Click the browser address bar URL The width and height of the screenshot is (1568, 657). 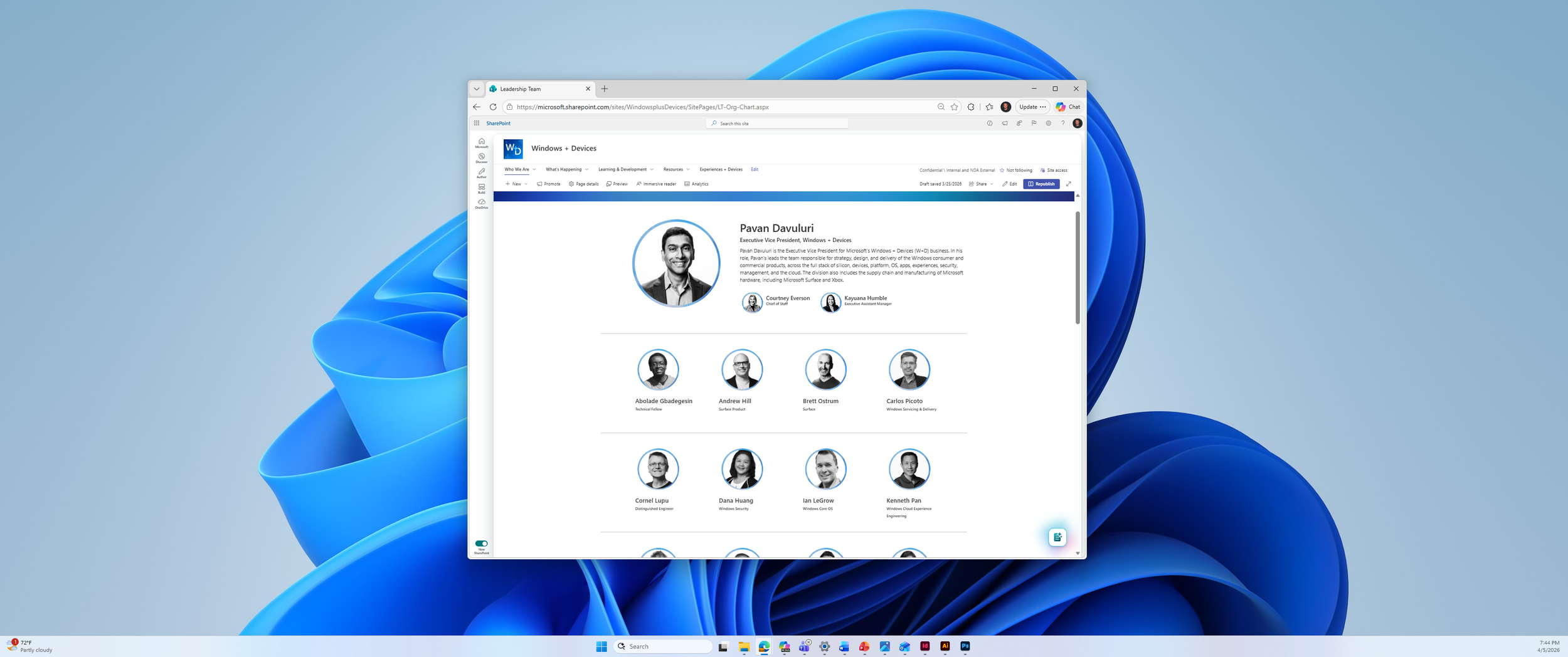643,107
